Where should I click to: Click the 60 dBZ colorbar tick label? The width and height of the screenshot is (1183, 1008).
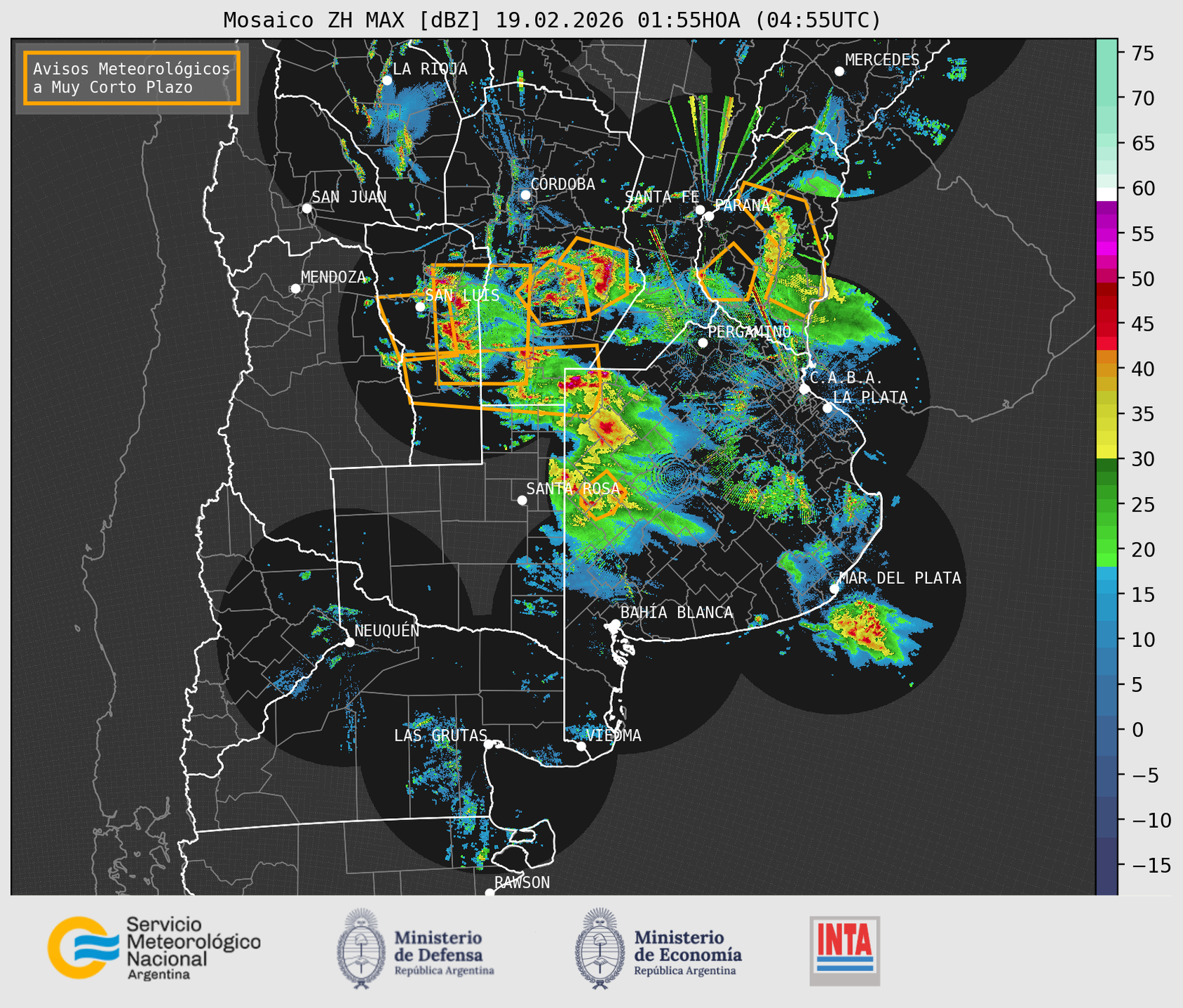click(x=1142, y=189)
